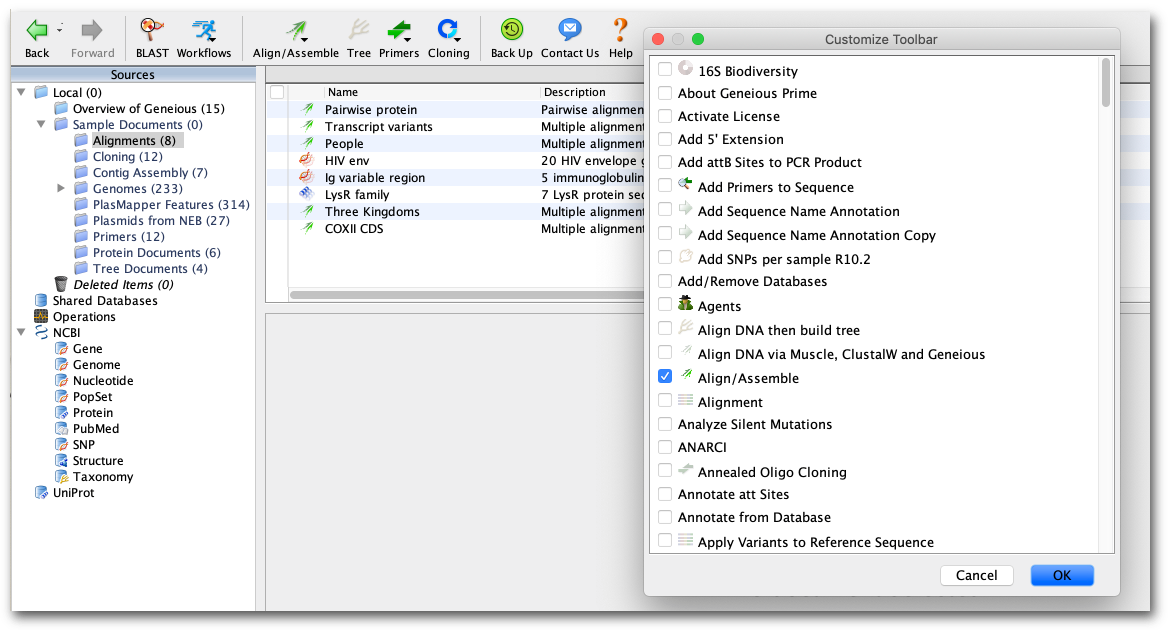Select the NCBI PubMed icon
This screenshot has width=1168, height=630.
click(61, 428)
